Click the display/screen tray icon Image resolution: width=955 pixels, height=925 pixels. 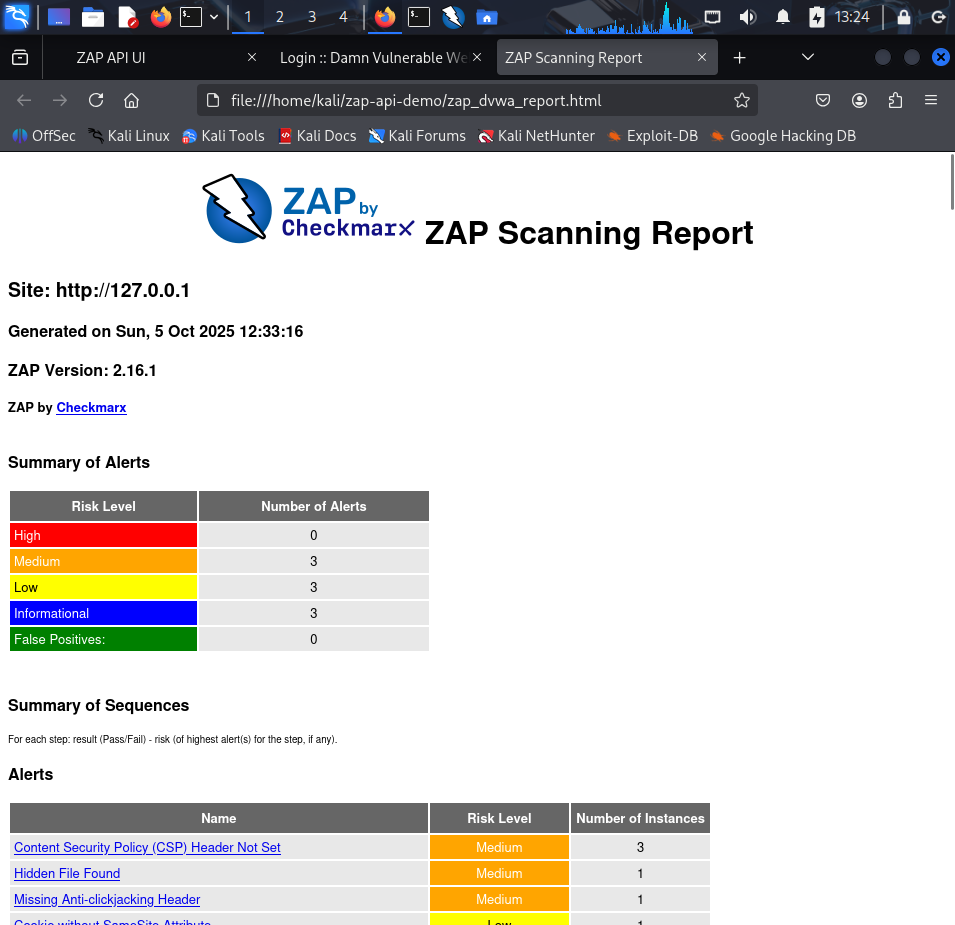click(x=713, y=17)
